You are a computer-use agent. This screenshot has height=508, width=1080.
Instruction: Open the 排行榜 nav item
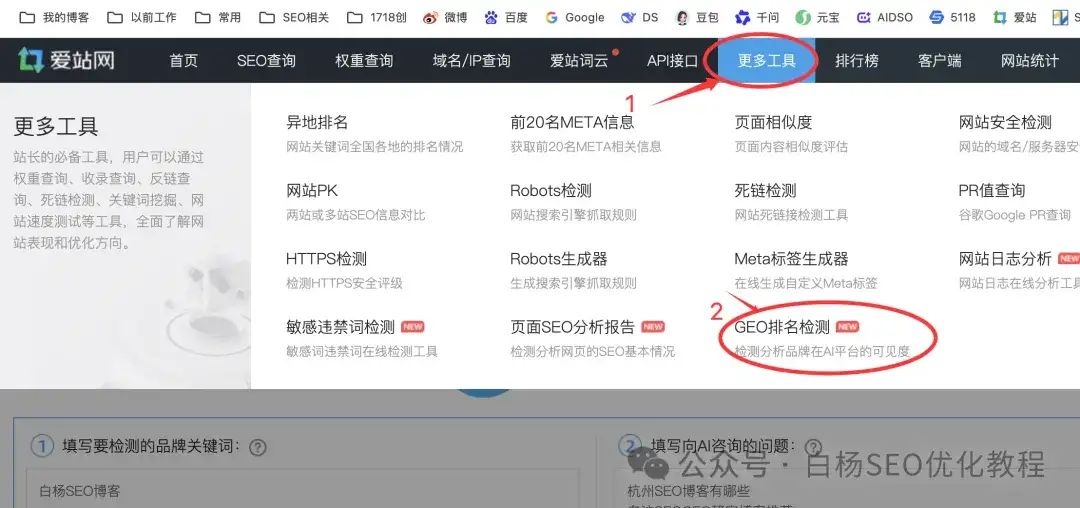857,61
